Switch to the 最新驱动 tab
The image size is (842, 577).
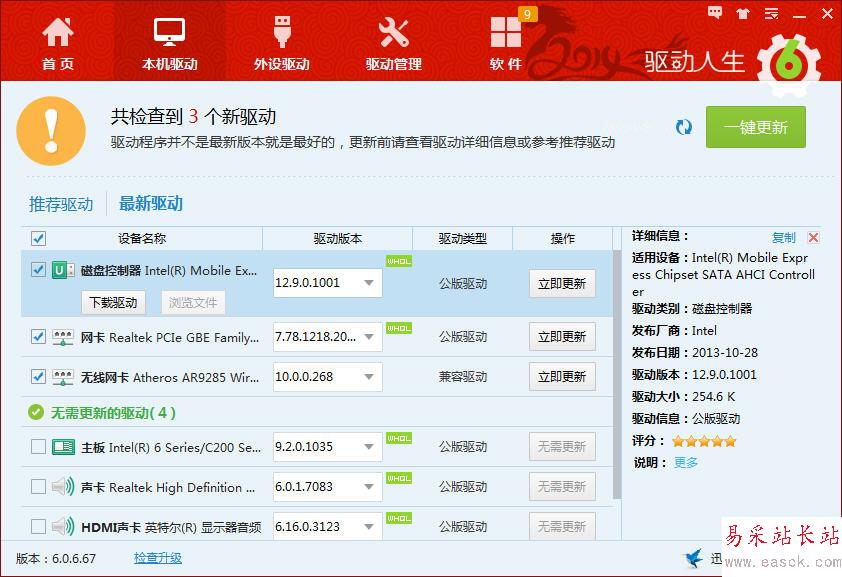[151, 203]
